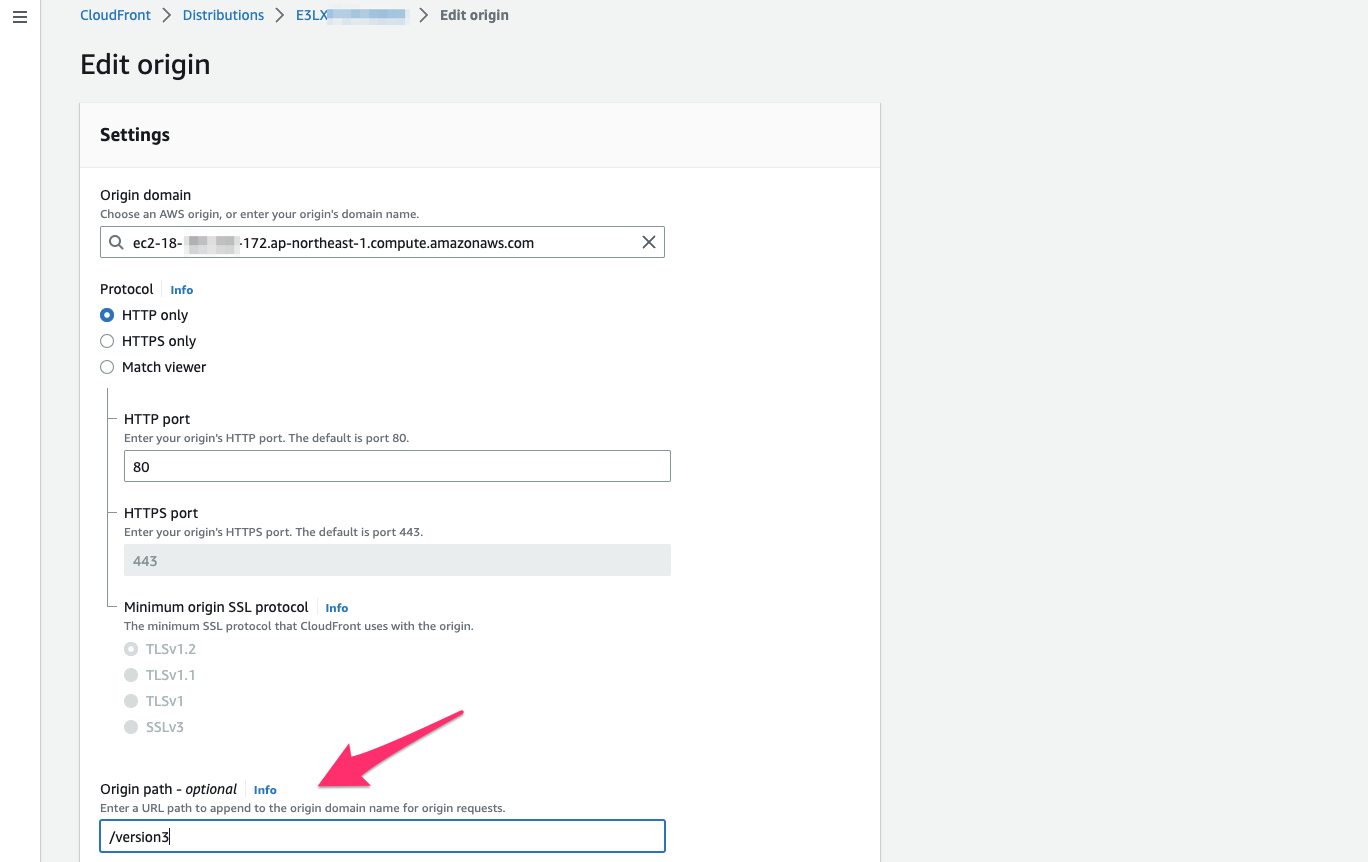The height and width of the screenshot is (862, 1368).
Task: Click the Info icon next to Protocol
Action: click(x=181, y=289)
